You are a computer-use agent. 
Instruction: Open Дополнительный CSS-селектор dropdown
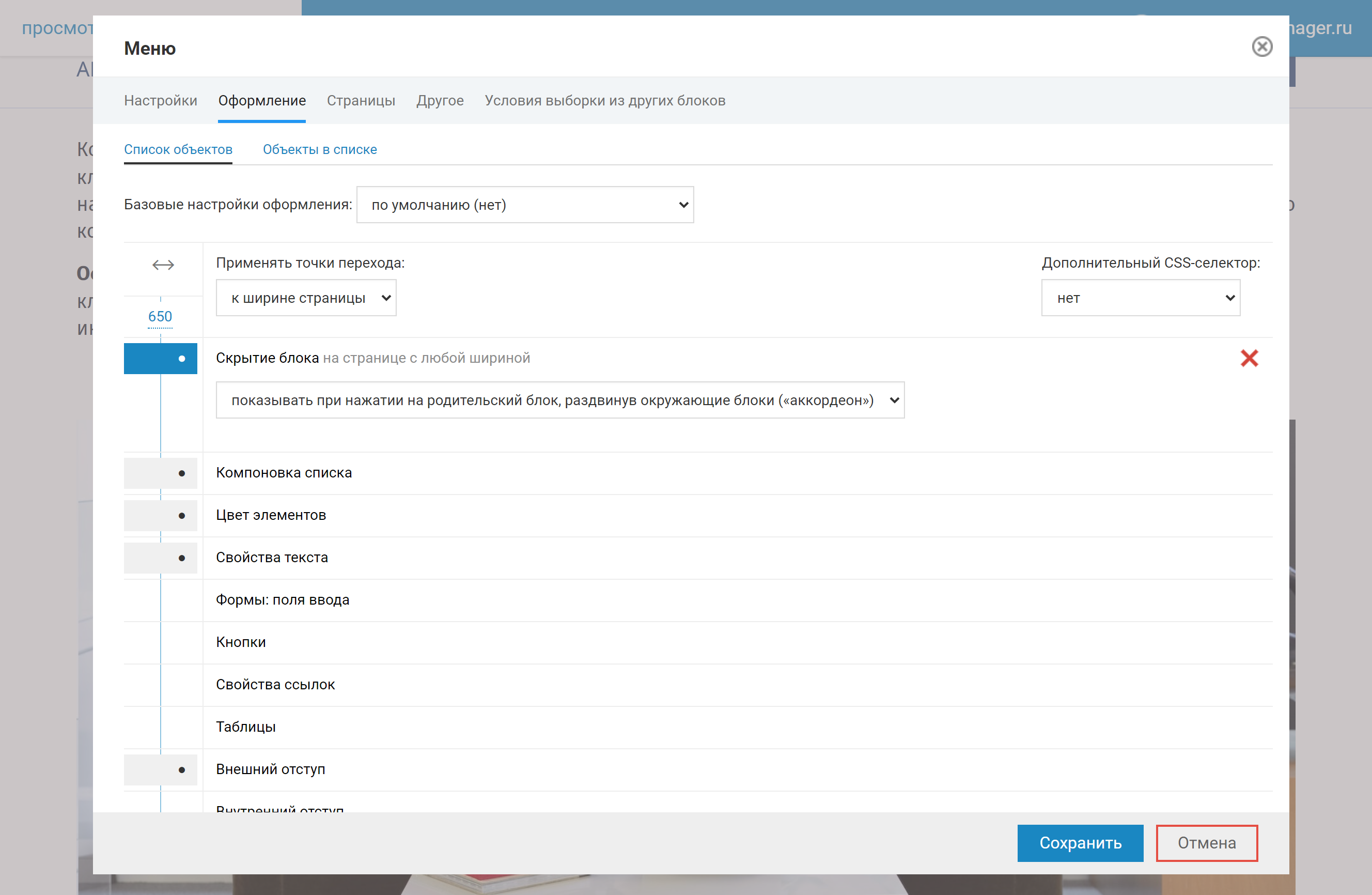pyautogui.click(x=1140, y=298)
